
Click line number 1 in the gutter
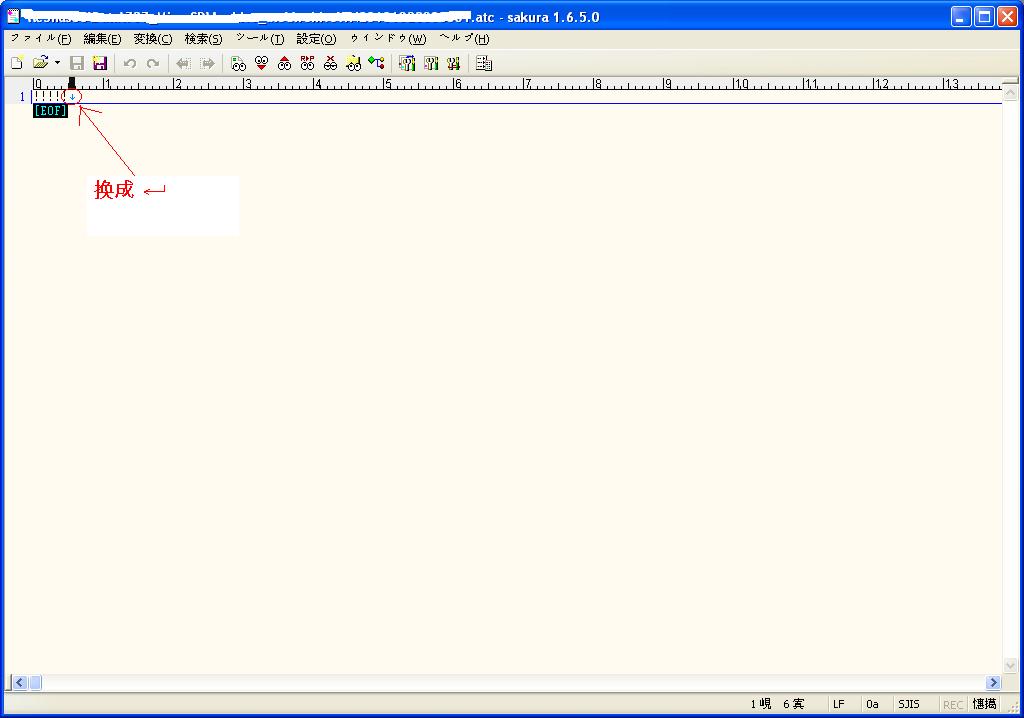coord(22,97)
